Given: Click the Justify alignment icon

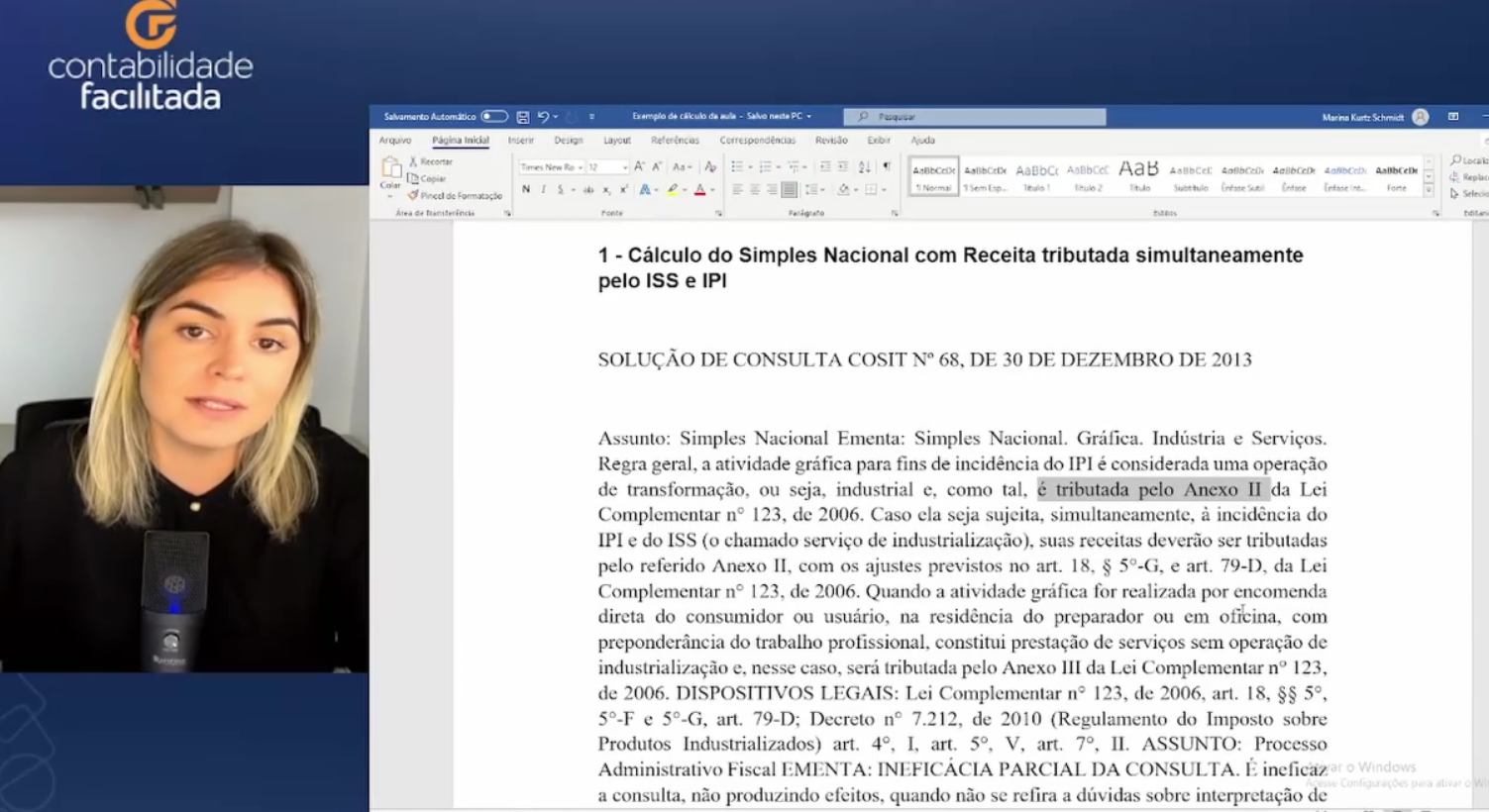Looking at the screenshot, I should 789,189.
